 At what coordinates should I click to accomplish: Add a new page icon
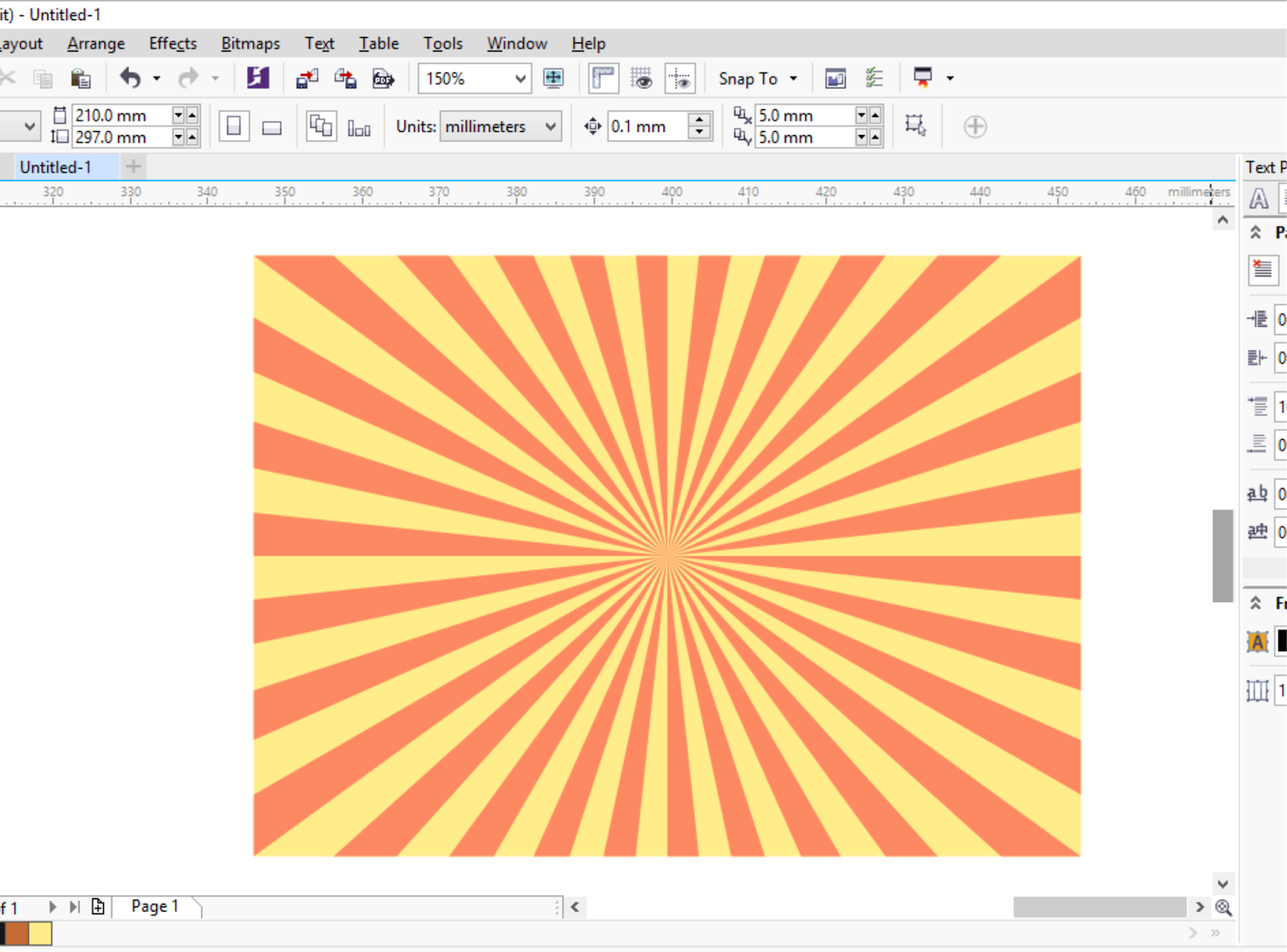[98, 907]
